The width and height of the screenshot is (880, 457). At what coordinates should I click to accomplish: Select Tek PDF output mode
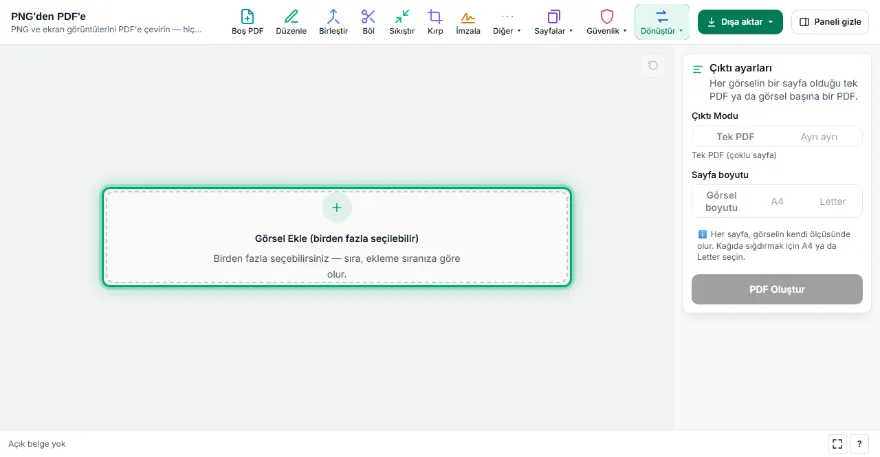coord(735,136)
